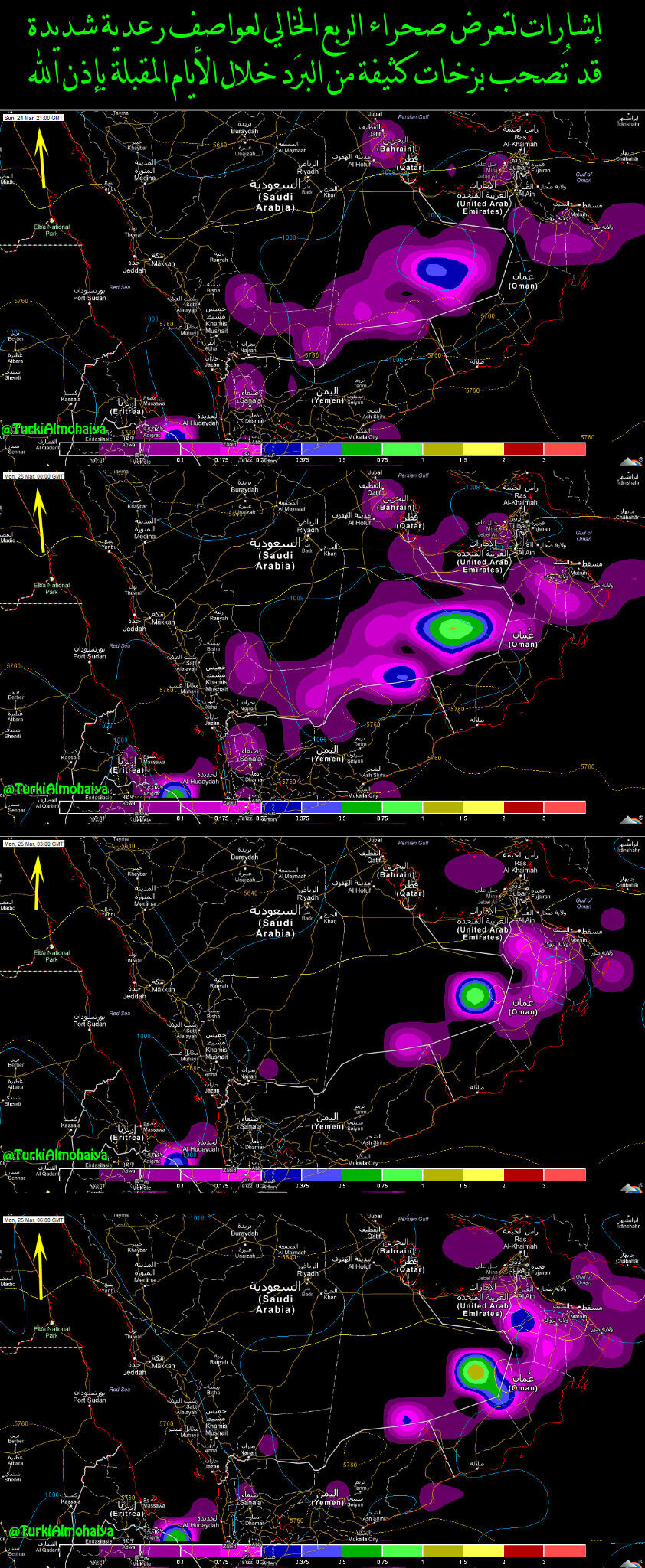Click the Medina label in 21:00 map
Image resolution: width=645 pixels, height=1568 pixels.
(145, 178)
